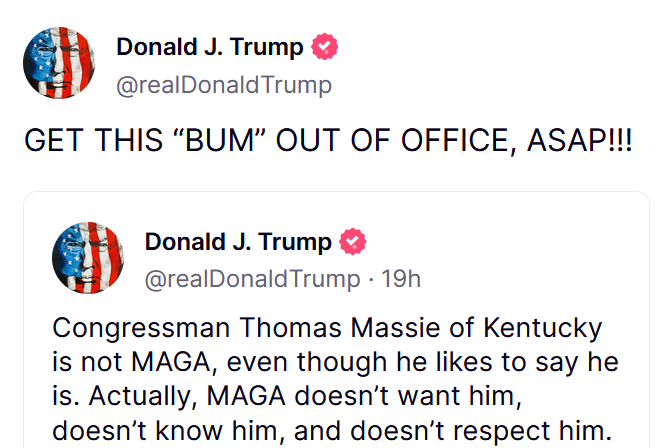Click empty area of the quoted post card header

[x=512, y=256]
